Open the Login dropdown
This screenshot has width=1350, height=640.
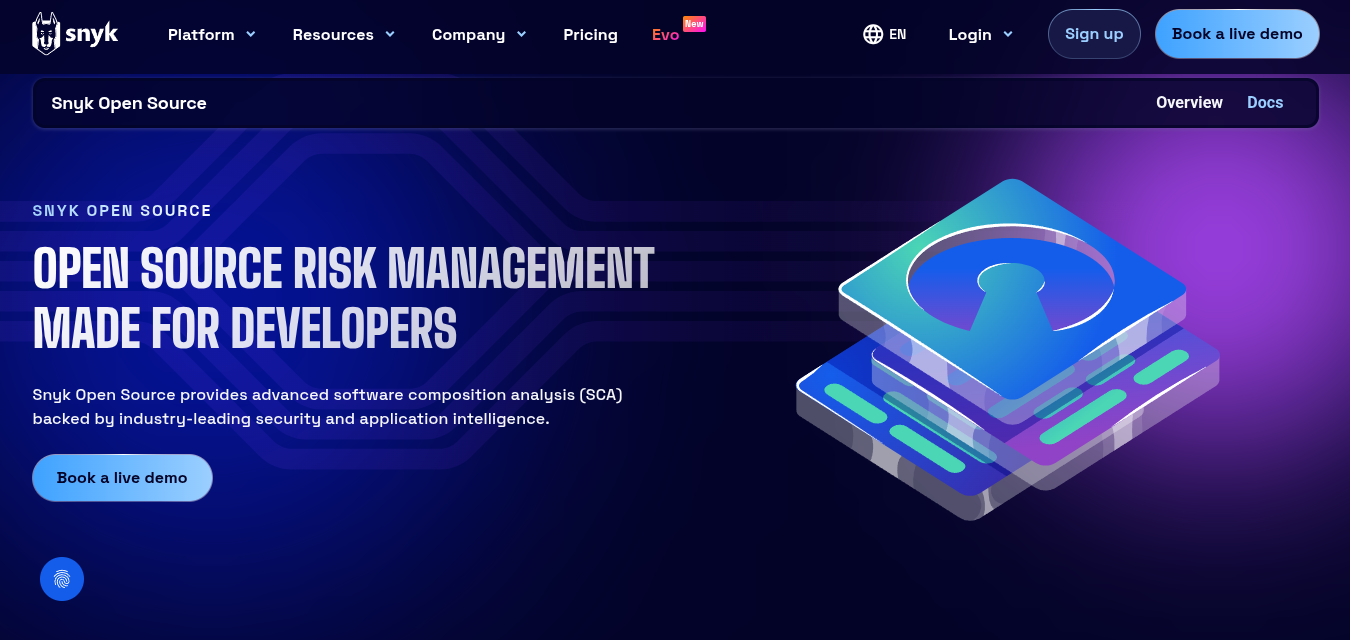pos(979,34)
